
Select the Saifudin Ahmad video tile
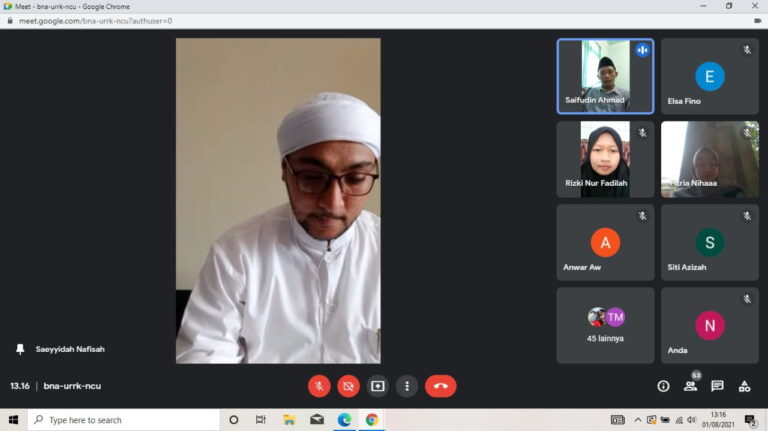pyautogui.click(x=605, y=76)
